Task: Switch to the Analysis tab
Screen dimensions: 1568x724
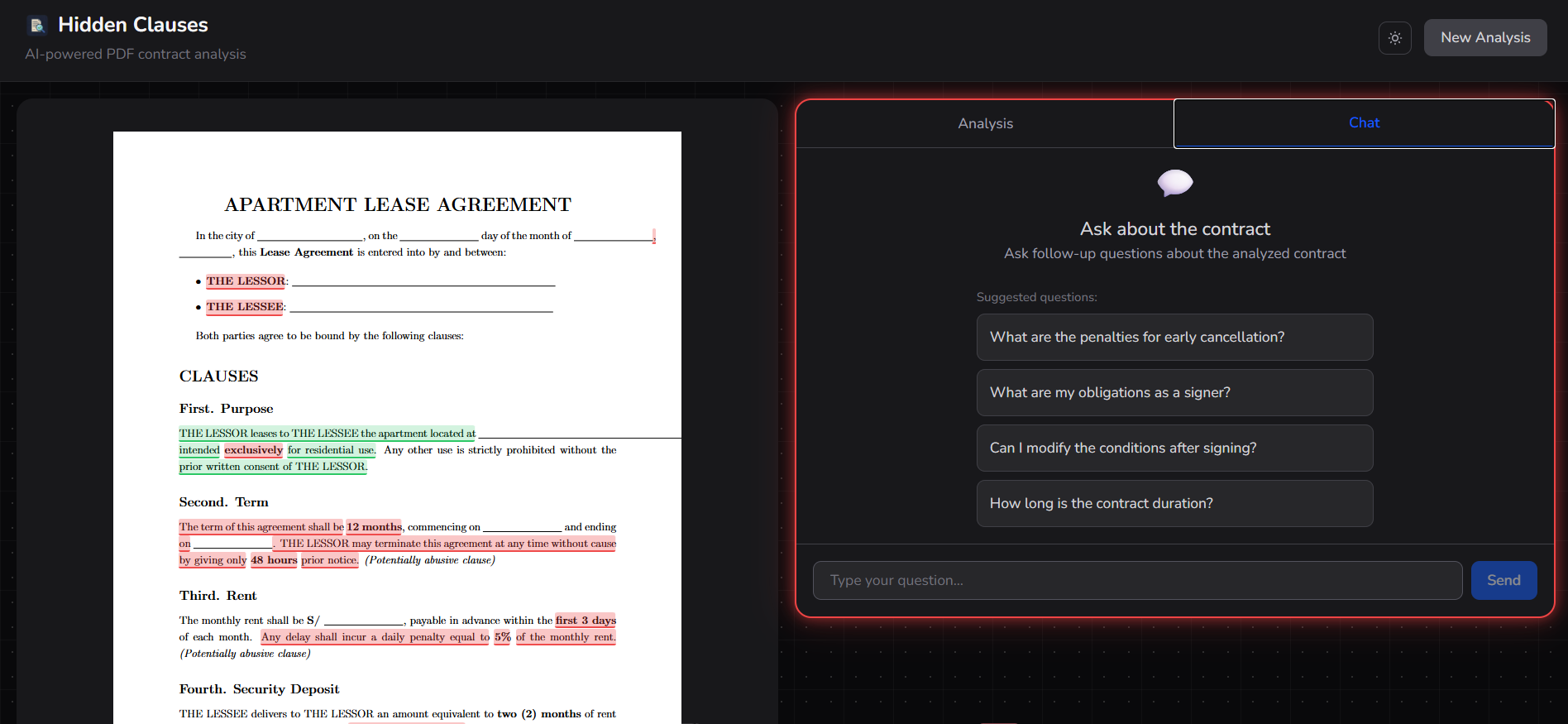Action: (x=985, y=123)
